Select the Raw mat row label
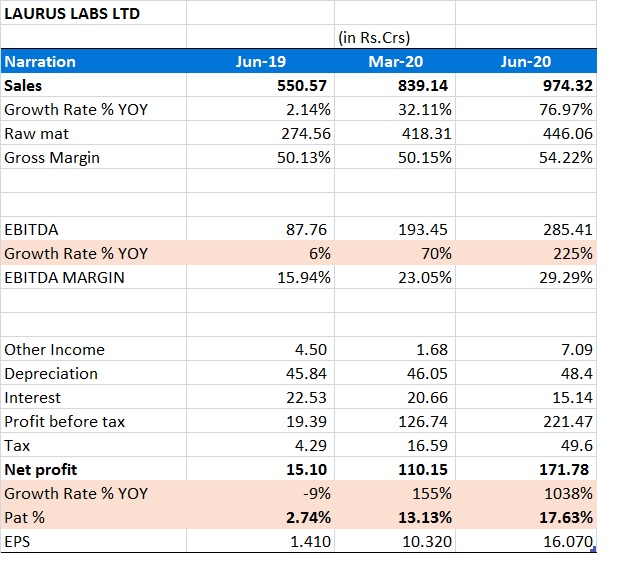 [x=93, y=134]
